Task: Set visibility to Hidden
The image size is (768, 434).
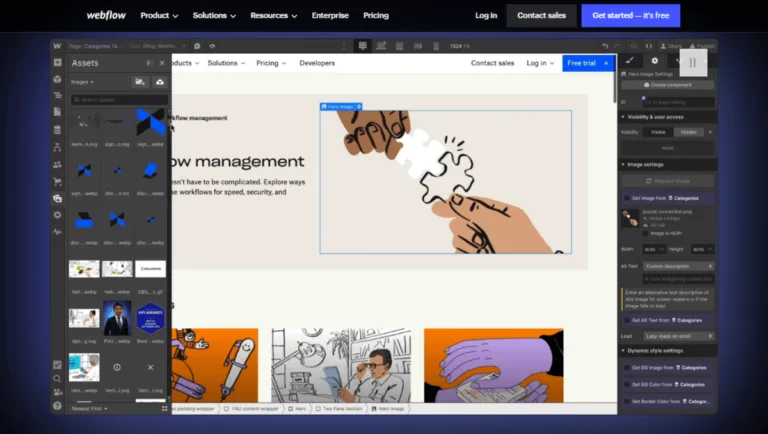Action: [688, 132]
